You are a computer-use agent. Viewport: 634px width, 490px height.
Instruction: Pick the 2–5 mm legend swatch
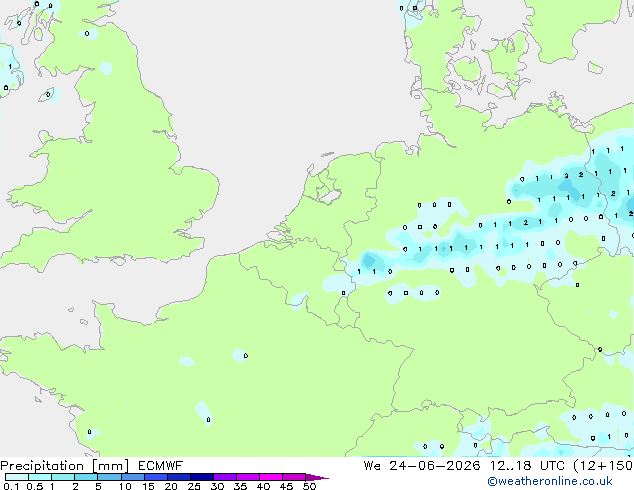[86, 477]
